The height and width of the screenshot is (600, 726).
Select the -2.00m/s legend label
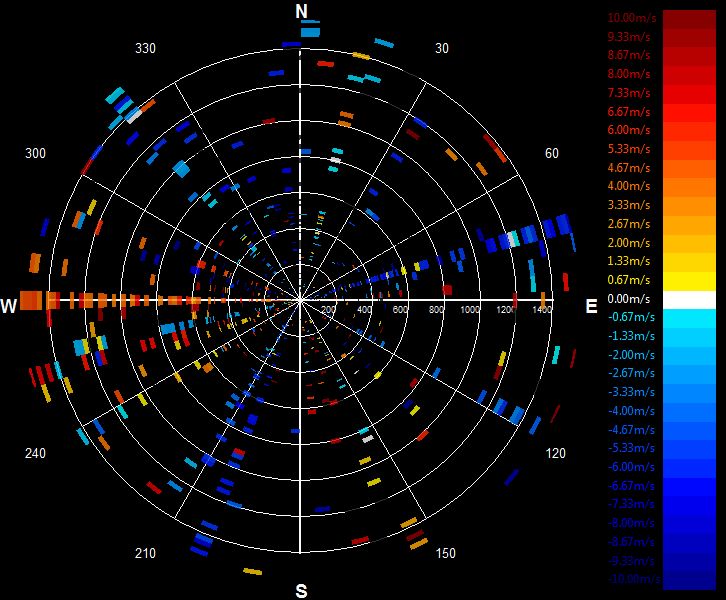[x=631, y=355]
